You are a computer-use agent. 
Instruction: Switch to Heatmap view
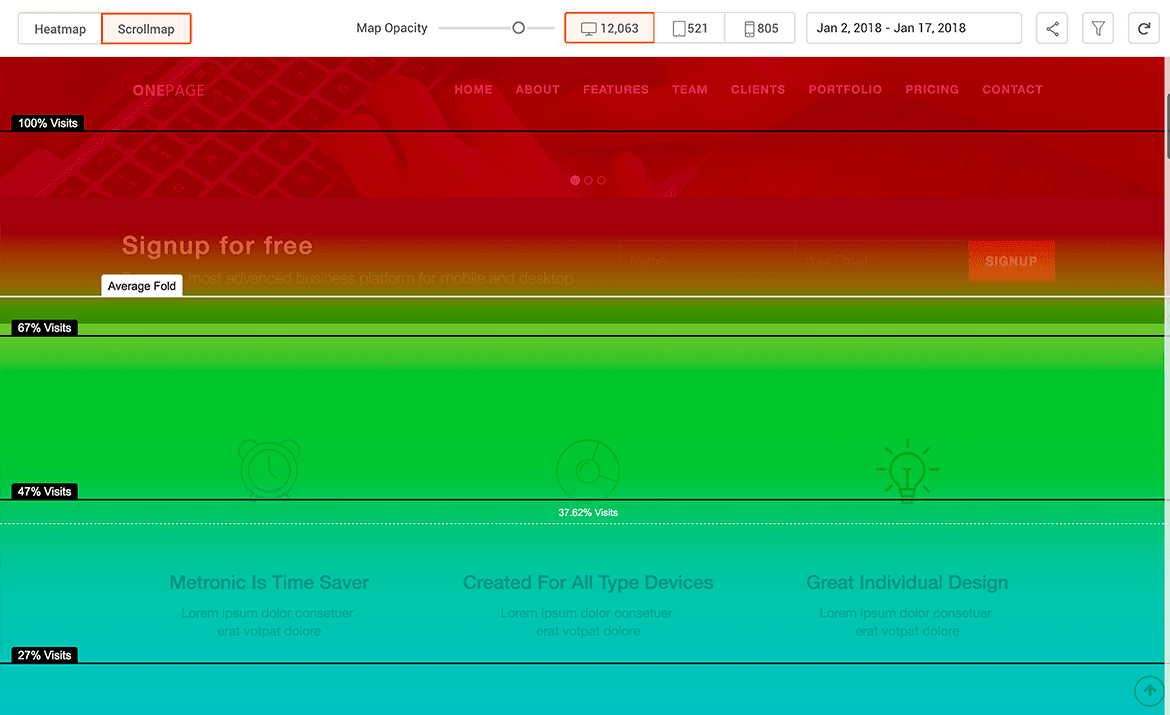(60, 29)
